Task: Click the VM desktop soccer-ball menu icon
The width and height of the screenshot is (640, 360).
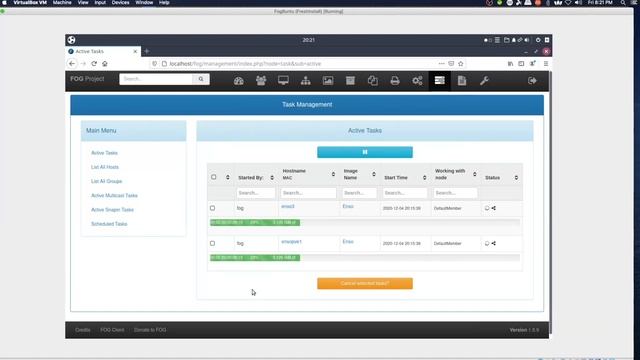Action: pyautogui.click(x=71, y=40)
